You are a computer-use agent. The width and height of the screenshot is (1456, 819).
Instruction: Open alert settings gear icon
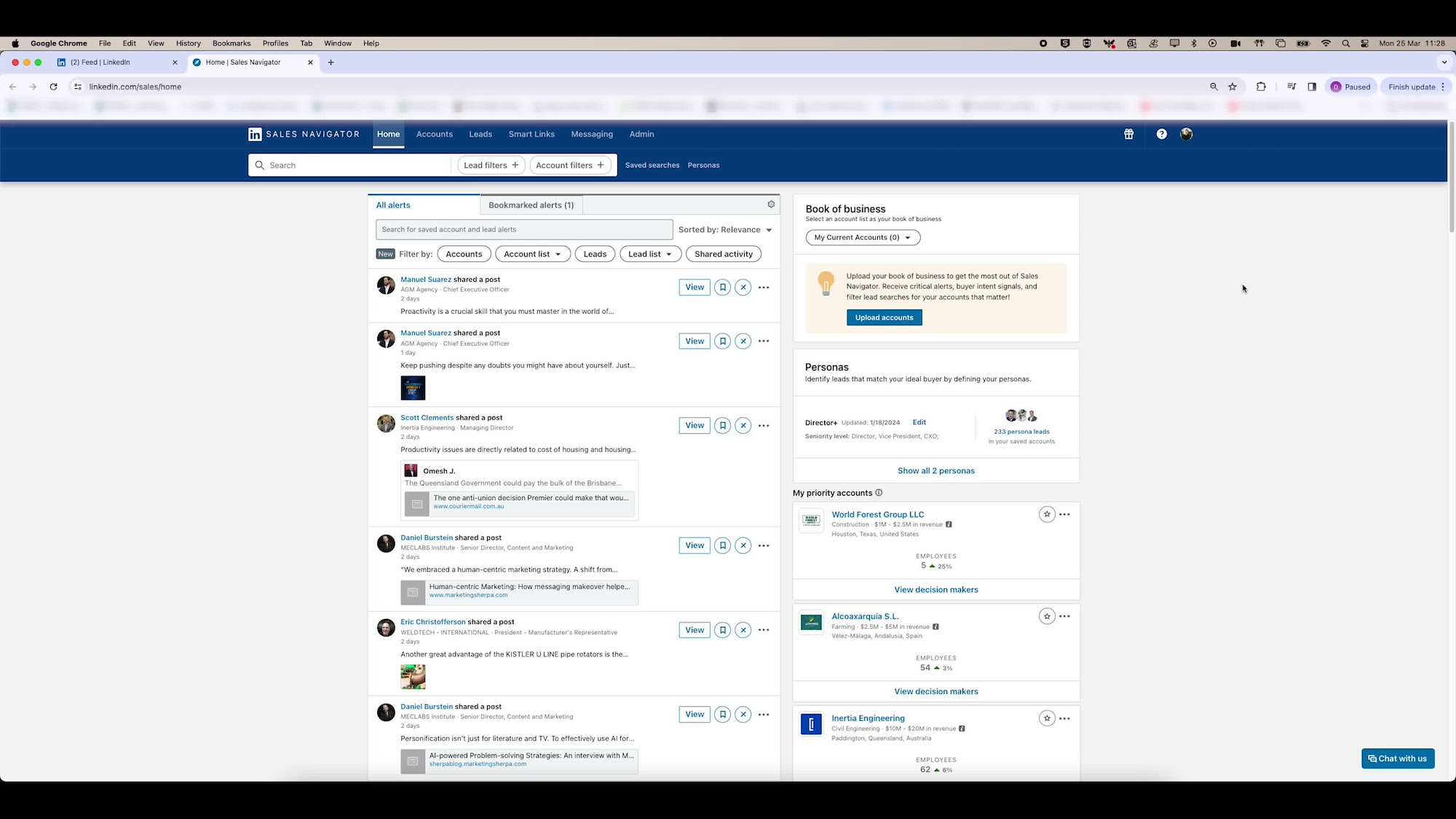coord(771,205)
